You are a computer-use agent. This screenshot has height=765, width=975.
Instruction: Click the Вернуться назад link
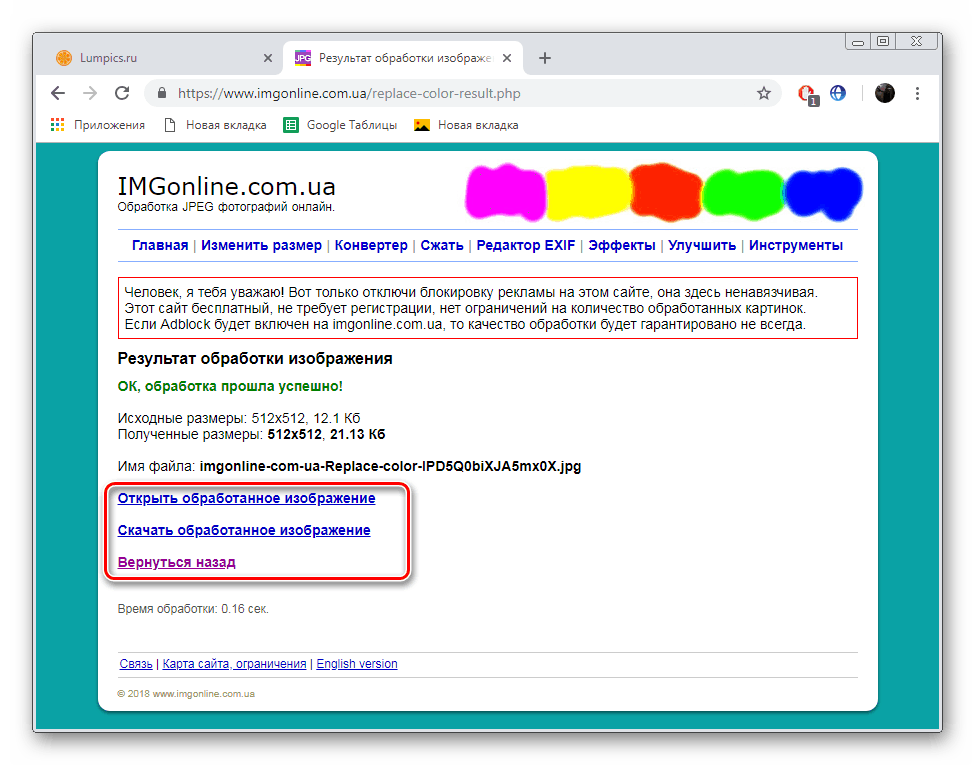coord(176,562)
